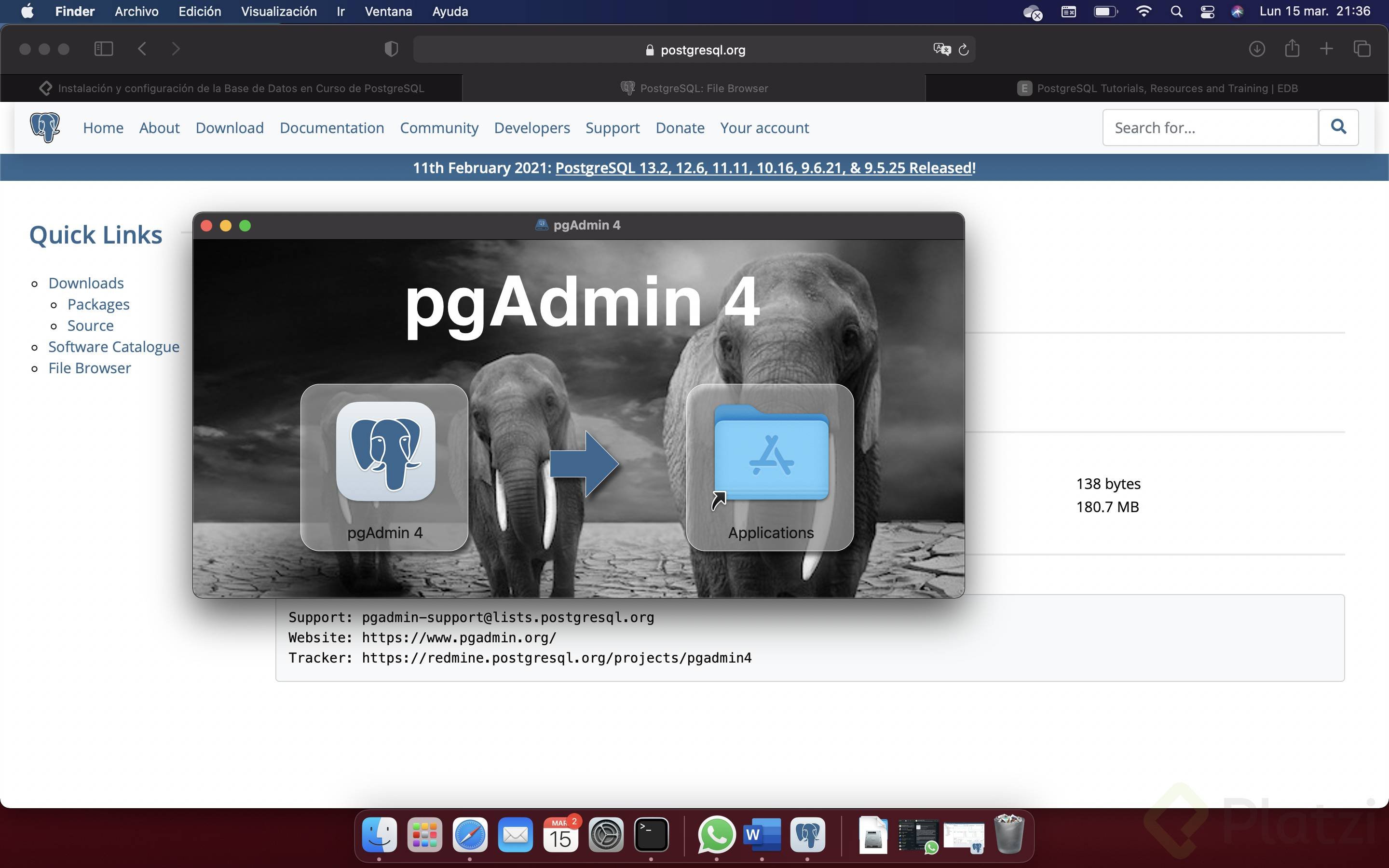
Task: Go forward with Safari's forward arrow
Action: point(176,49)
